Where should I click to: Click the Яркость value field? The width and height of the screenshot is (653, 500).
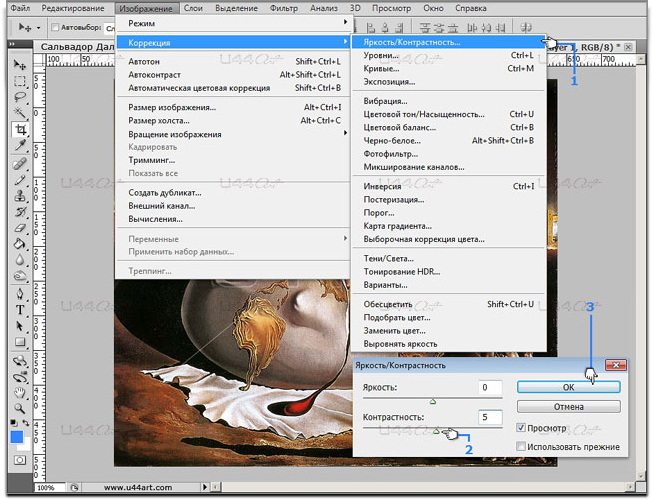(x=490, y=387)
